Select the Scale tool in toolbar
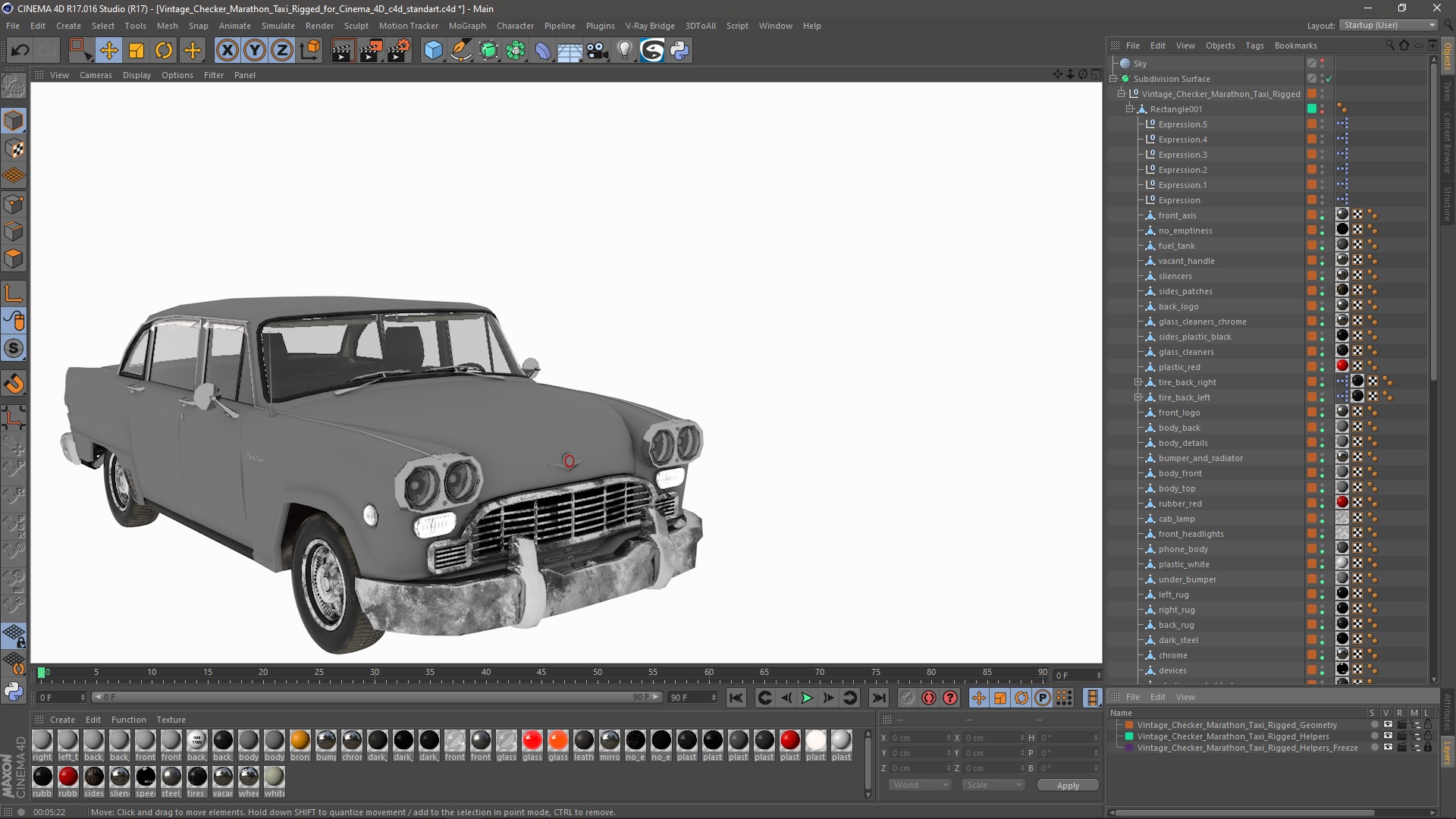 [136, 51]
